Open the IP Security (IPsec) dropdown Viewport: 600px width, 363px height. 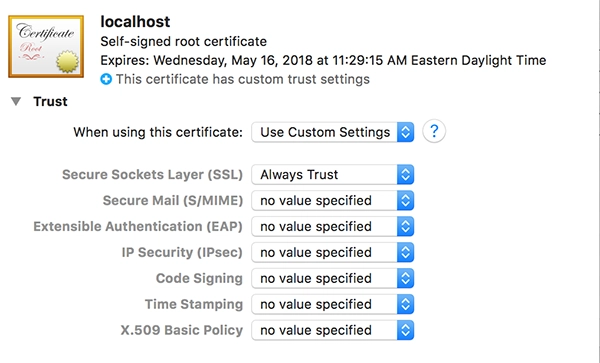click(x=333, y=252)
